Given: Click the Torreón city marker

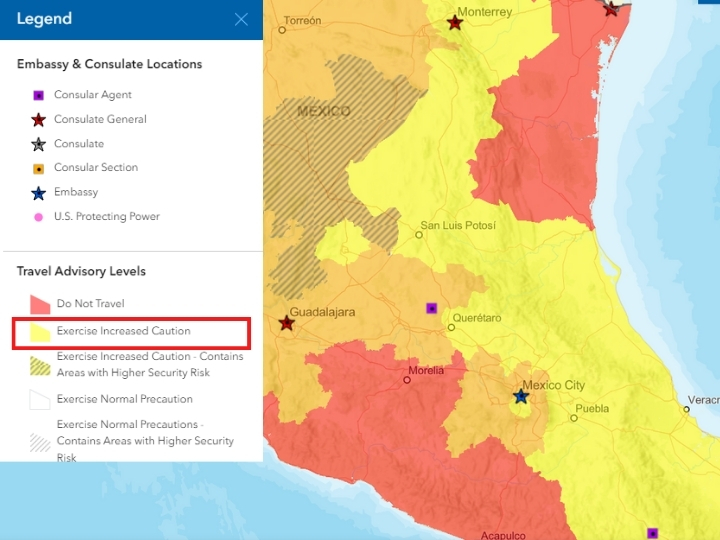Looking at the screenshot, I should point(282,30).
